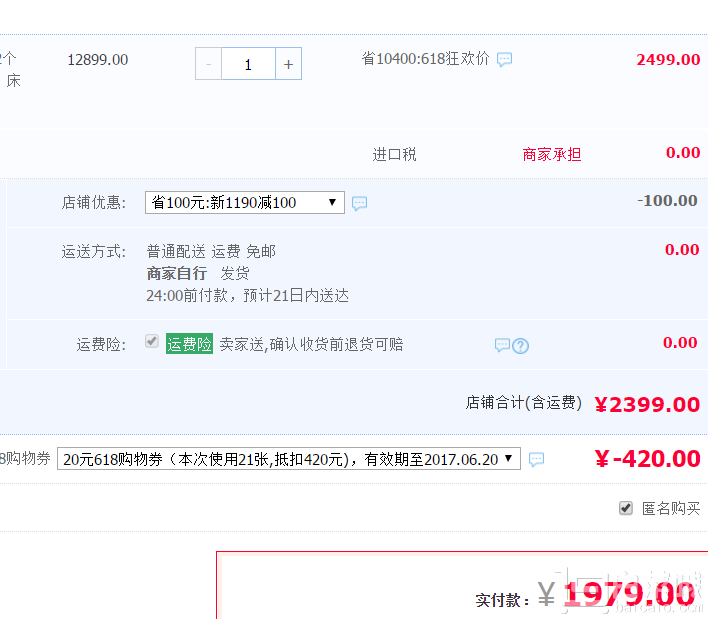Click the item price 2499.00
This screenshot has height=619, width=708.
pyautogui.click(x=668, y=59)
